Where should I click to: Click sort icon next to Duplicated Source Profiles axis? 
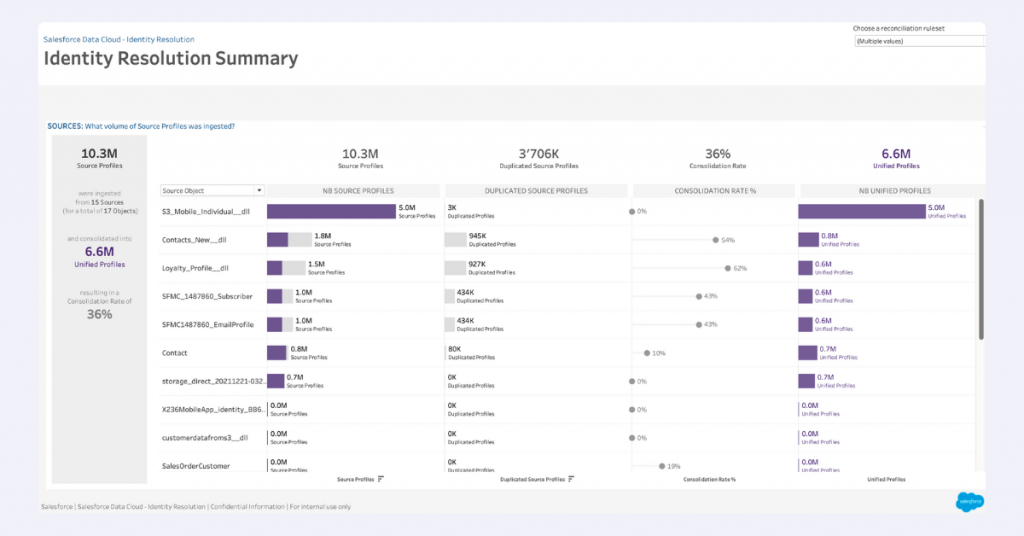click(x=571, y=479)
